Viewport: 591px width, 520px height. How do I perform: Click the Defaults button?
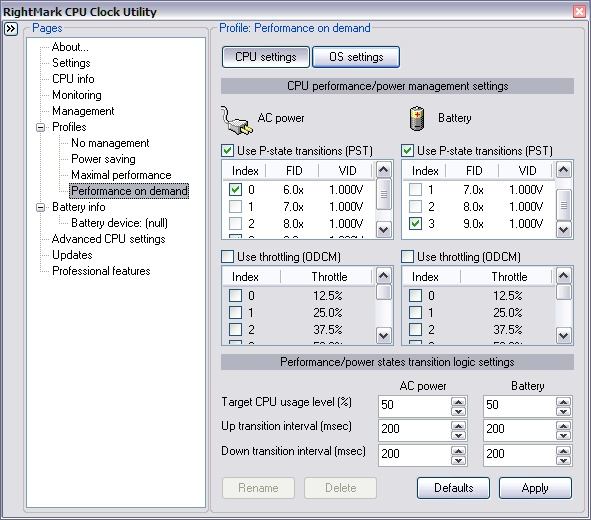[453, 488]
